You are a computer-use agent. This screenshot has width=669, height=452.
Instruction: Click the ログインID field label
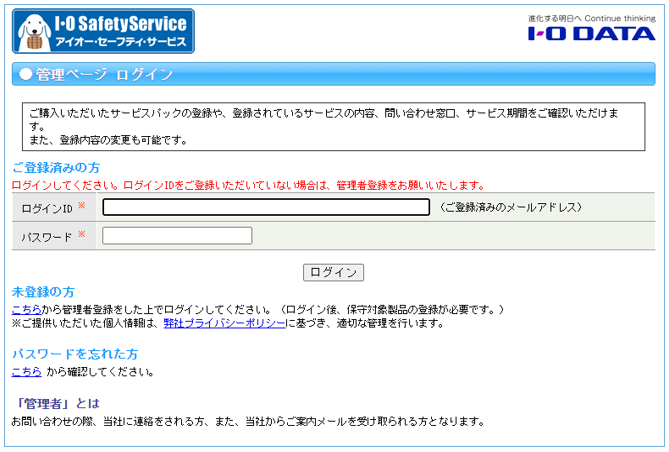click(x=47, y=208)
